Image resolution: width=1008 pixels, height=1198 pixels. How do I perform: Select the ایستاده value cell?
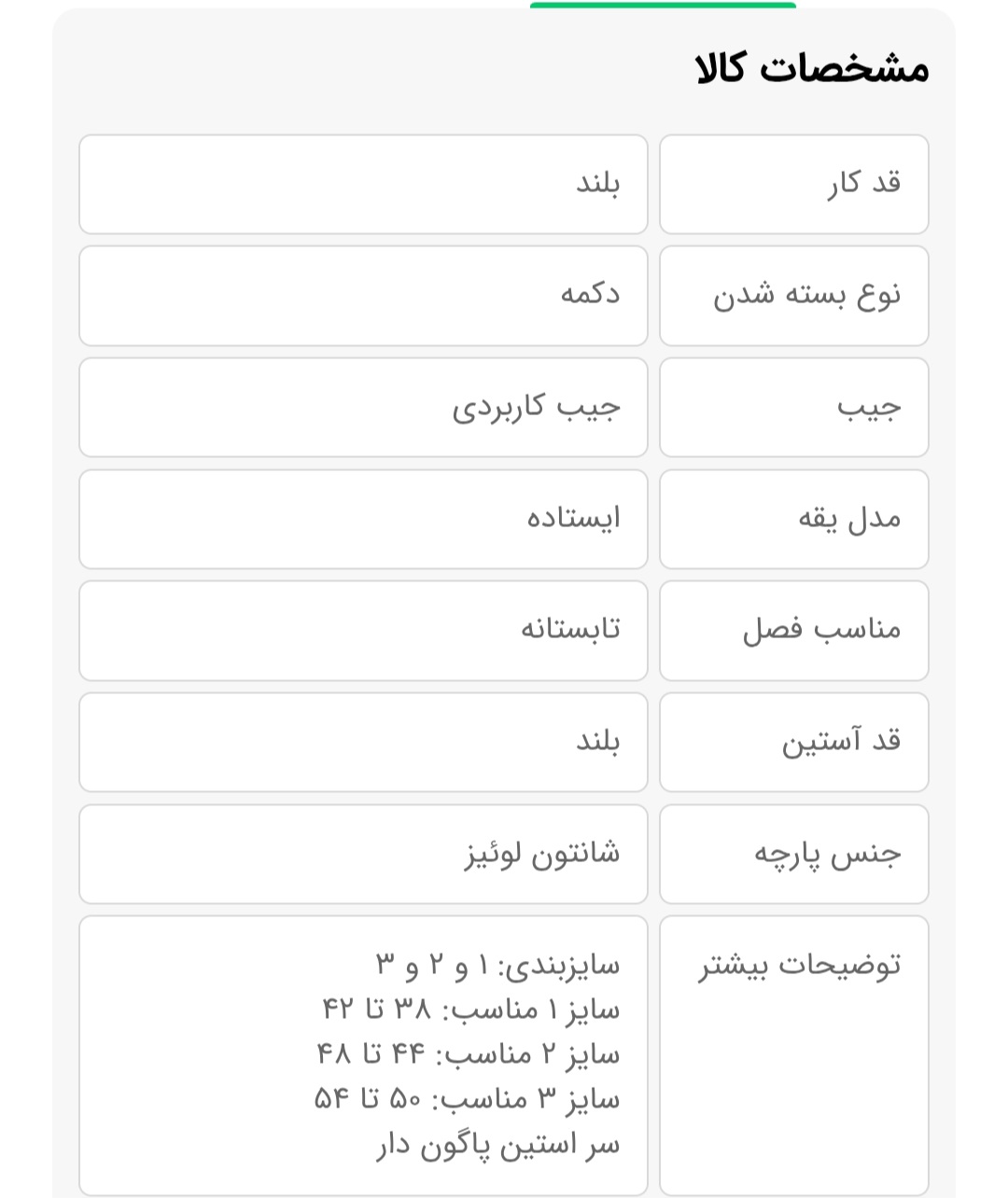click(x=363, y=519)
